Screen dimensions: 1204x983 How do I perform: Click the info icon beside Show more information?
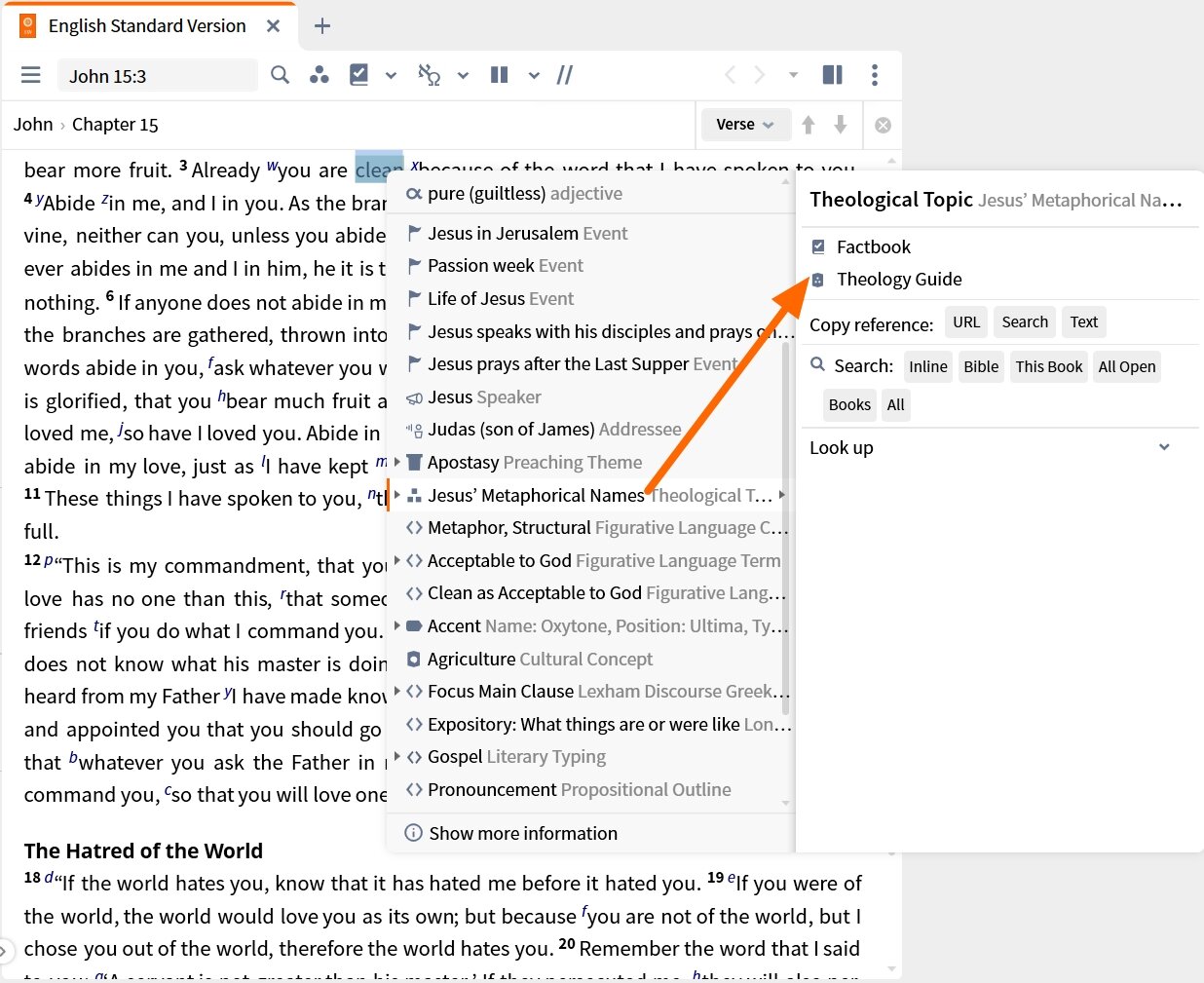tap(414, 833)
